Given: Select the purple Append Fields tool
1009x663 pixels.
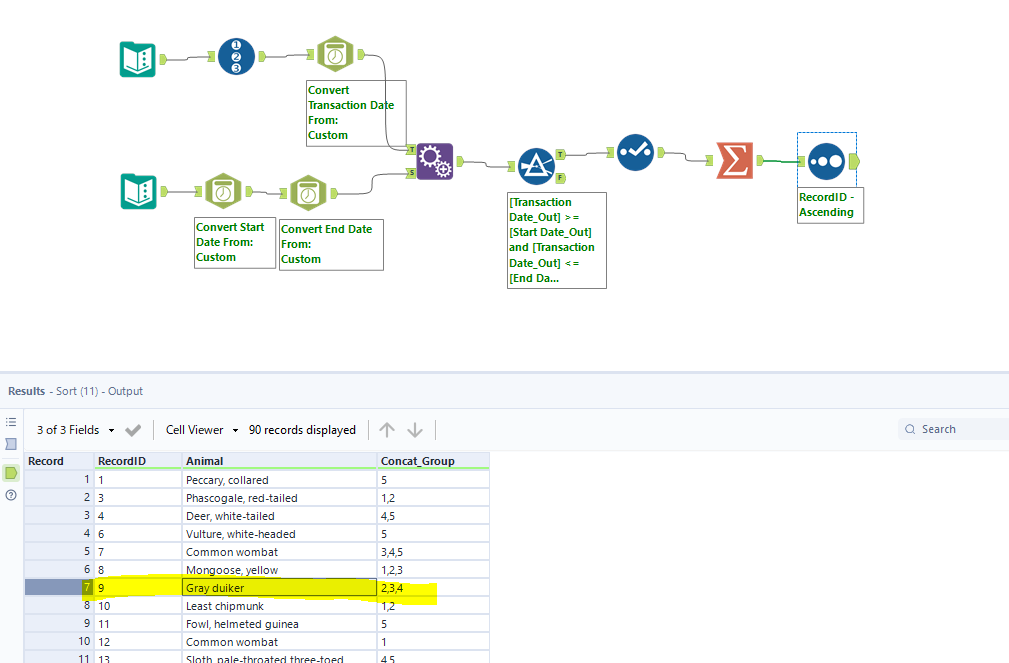Looking at the screenshot, I should (x=435, y=160).
